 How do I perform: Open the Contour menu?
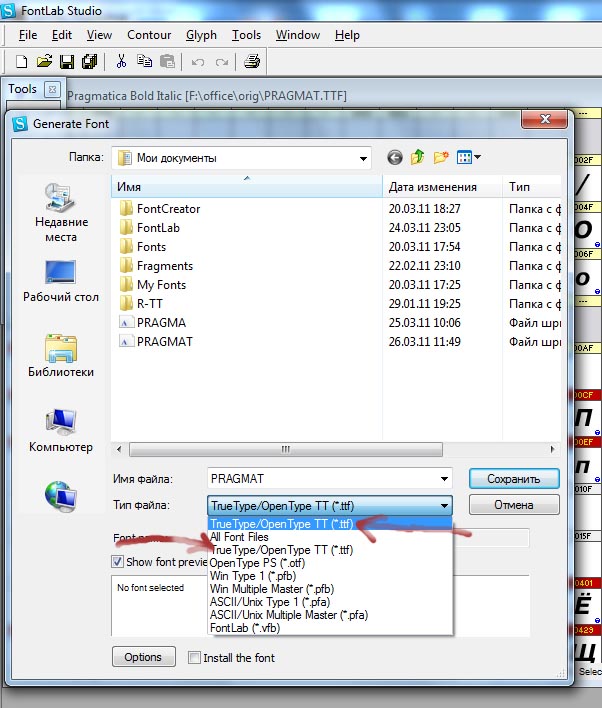click(x=149, y=35)
